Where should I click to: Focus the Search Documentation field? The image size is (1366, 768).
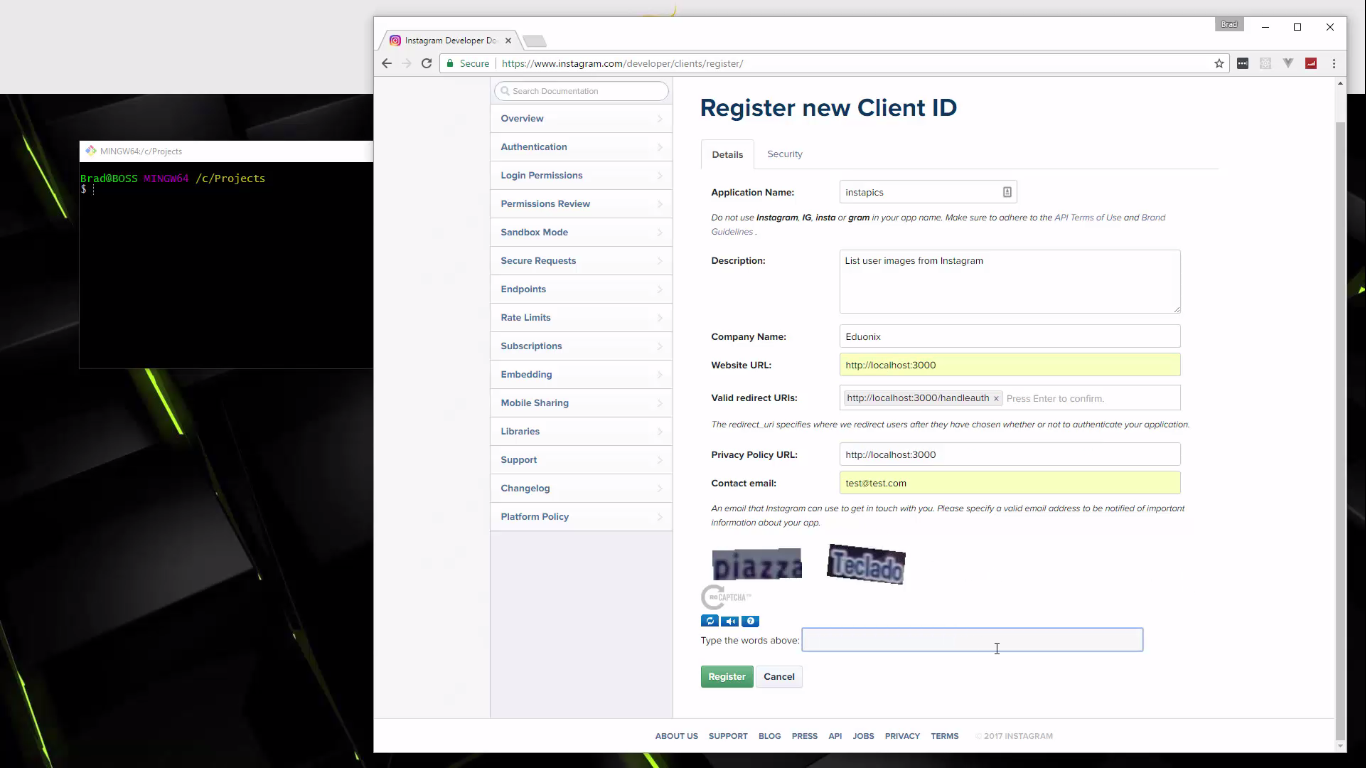[581, 91]
